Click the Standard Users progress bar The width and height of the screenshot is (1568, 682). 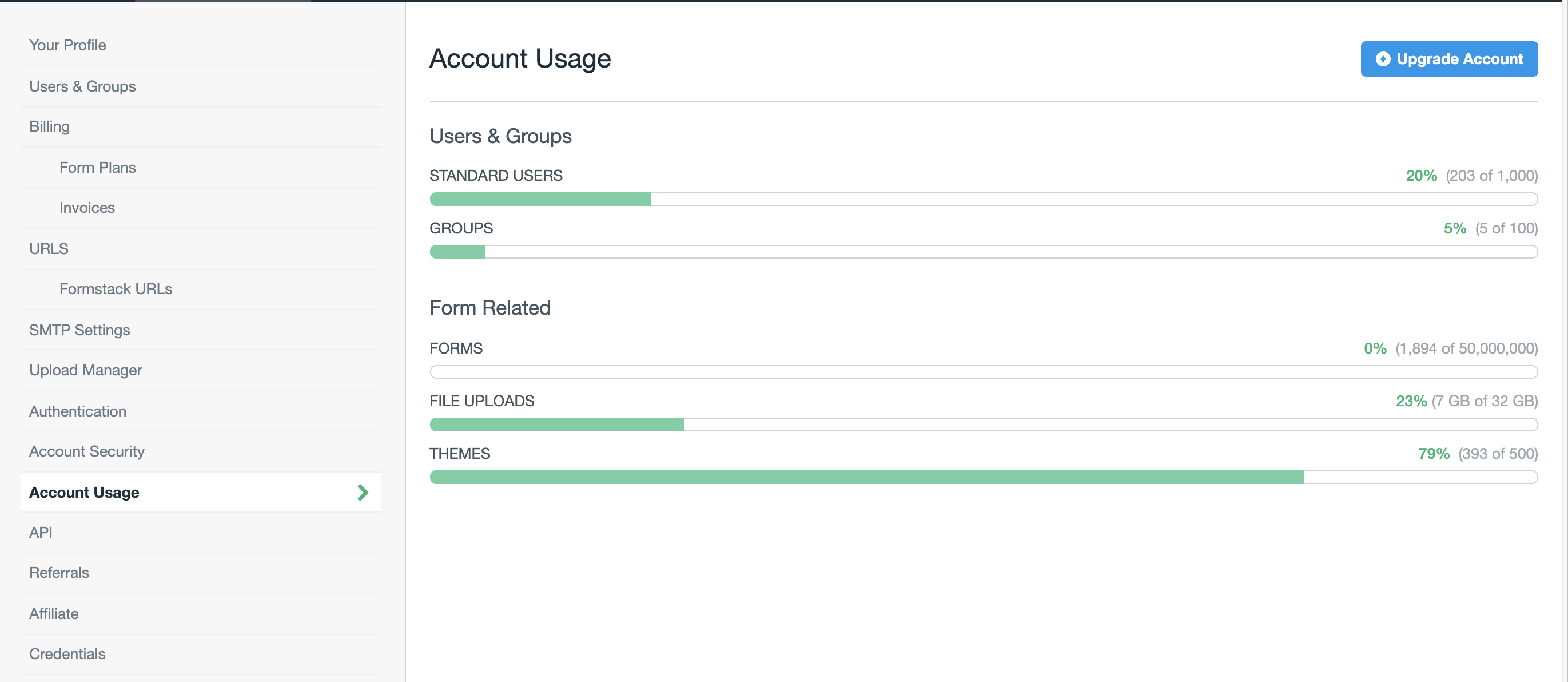(x=983, y=199)
